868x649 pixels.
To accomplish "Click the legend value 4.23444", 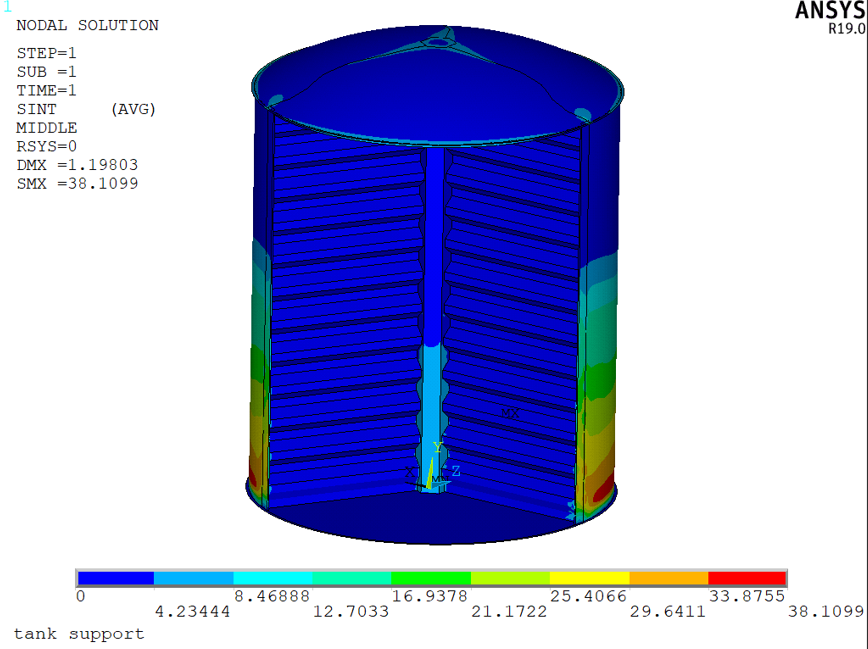I will (x=192, y=612).
